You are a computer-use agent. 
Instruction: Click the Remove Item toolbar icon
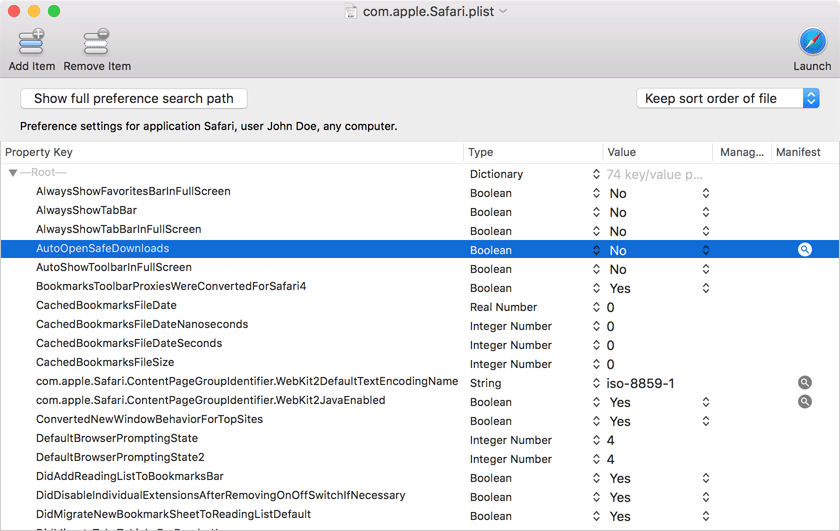pos(96,42)
